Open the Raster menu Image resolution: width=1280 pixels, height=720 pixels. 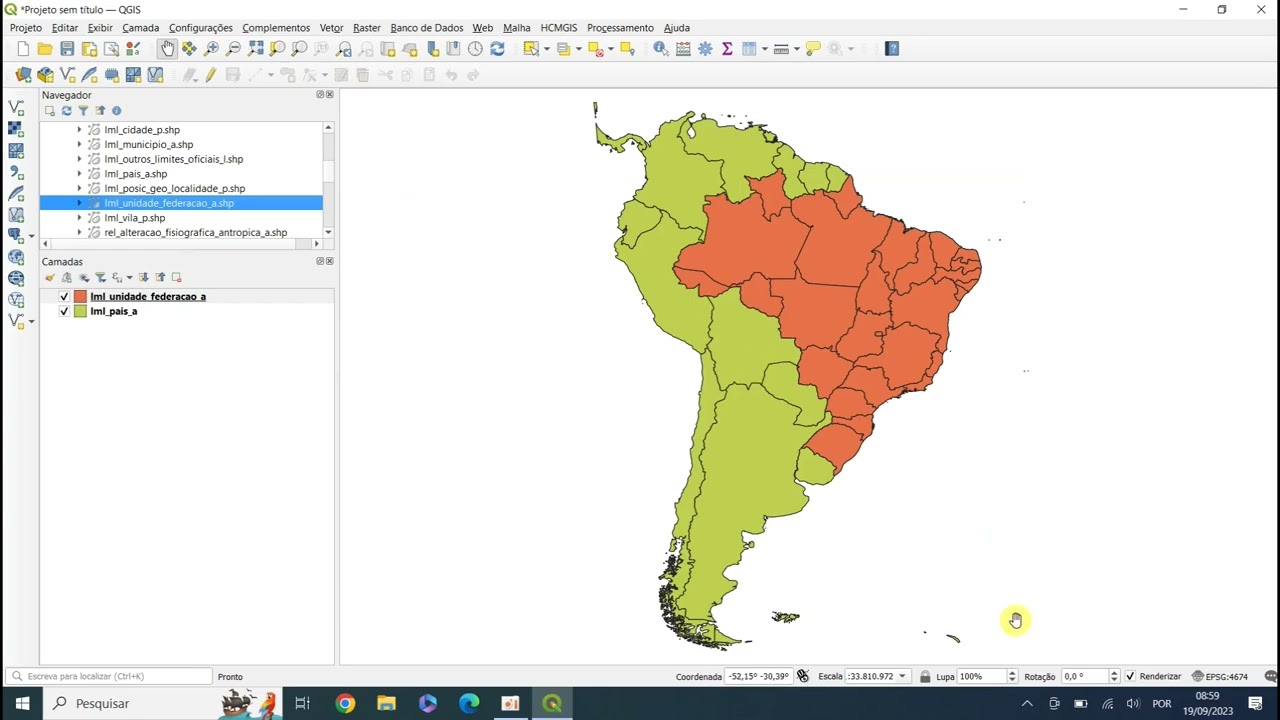click(x=367, y=28)
